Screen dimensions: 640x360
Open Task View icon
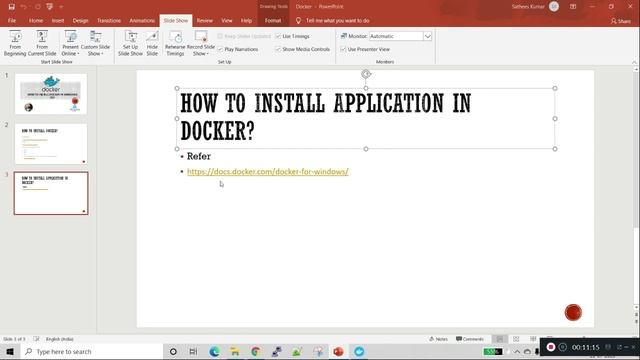point(193,351)
